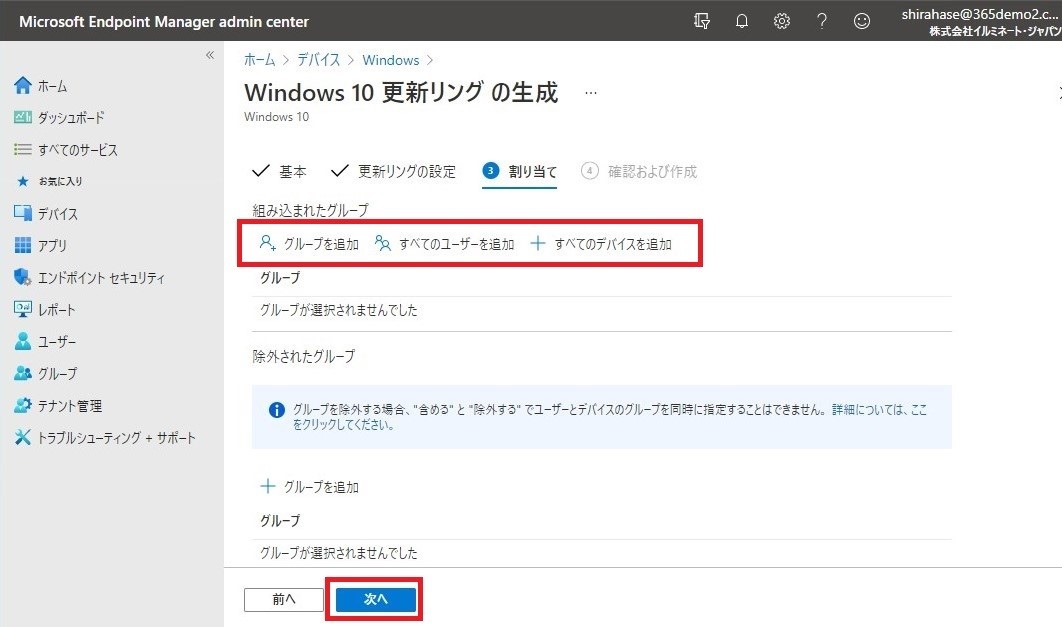Click すべてのユーザーを追加

[456, 244]
